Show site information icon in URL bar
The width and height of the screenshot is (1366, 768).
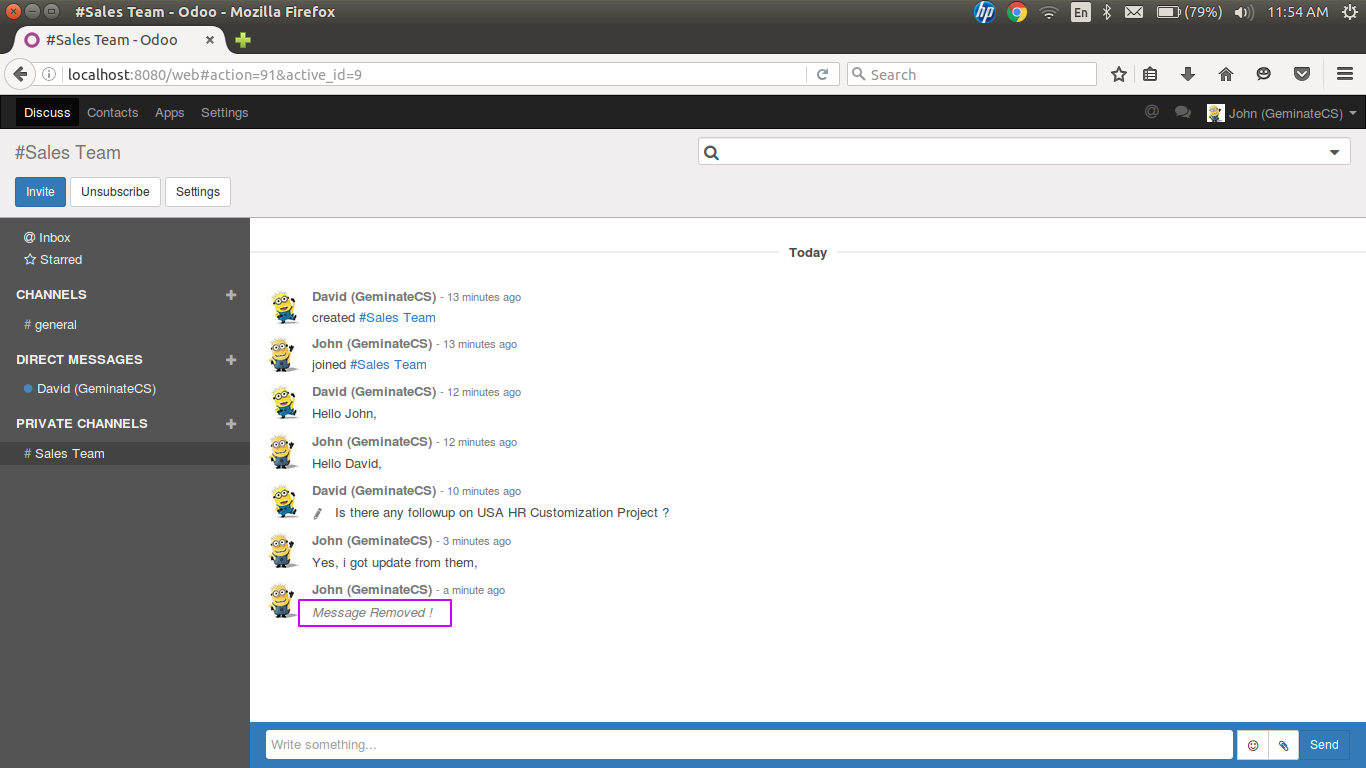[x=49, y=74]
